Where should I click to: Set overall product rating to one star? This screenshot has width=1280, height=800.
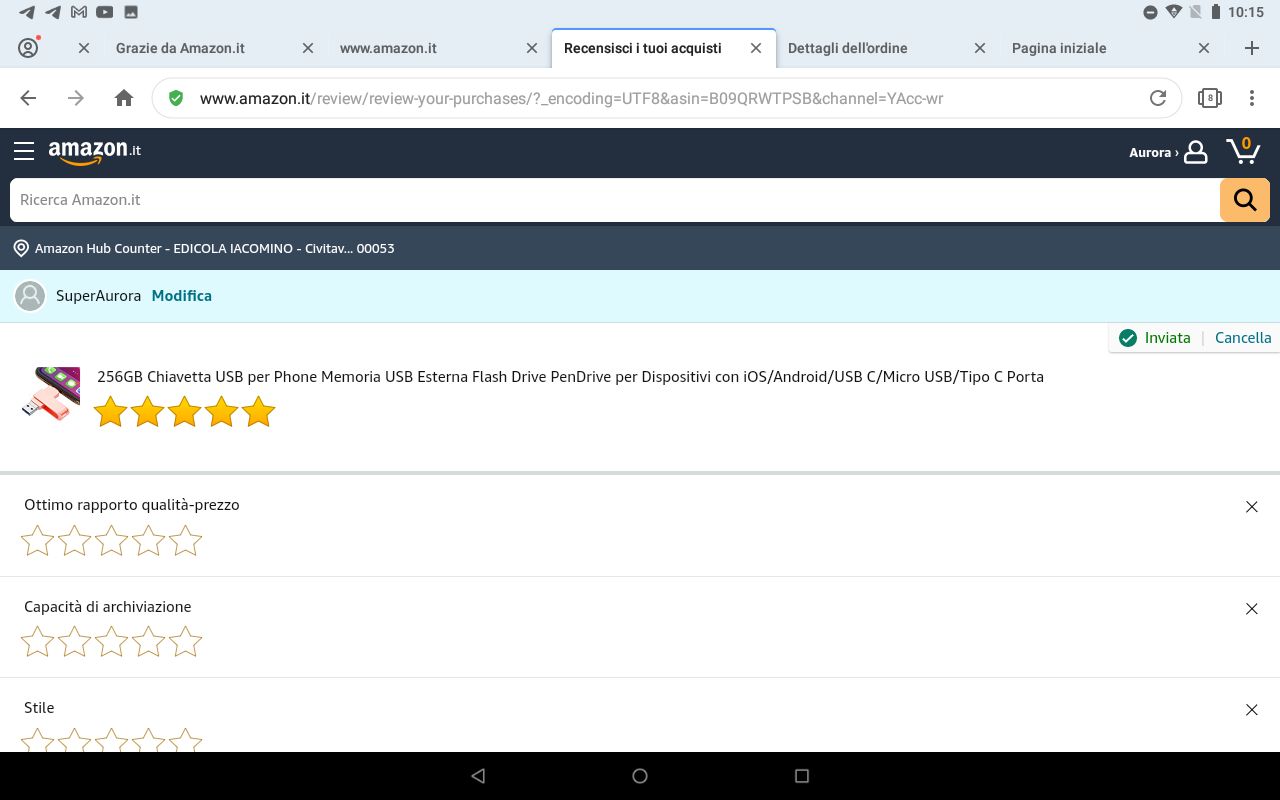click(x=110, y=411)
